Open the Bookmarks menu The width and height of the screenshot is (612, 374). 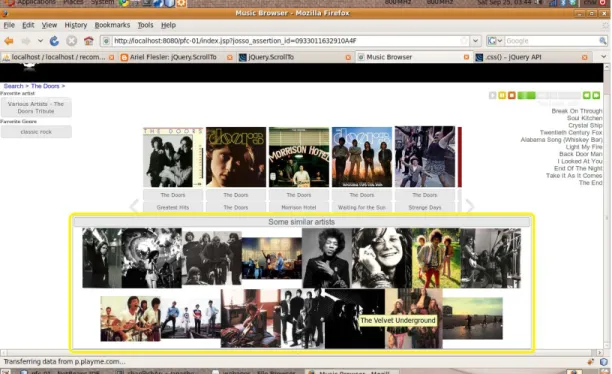pyautogui.click(x=112, y=25)
